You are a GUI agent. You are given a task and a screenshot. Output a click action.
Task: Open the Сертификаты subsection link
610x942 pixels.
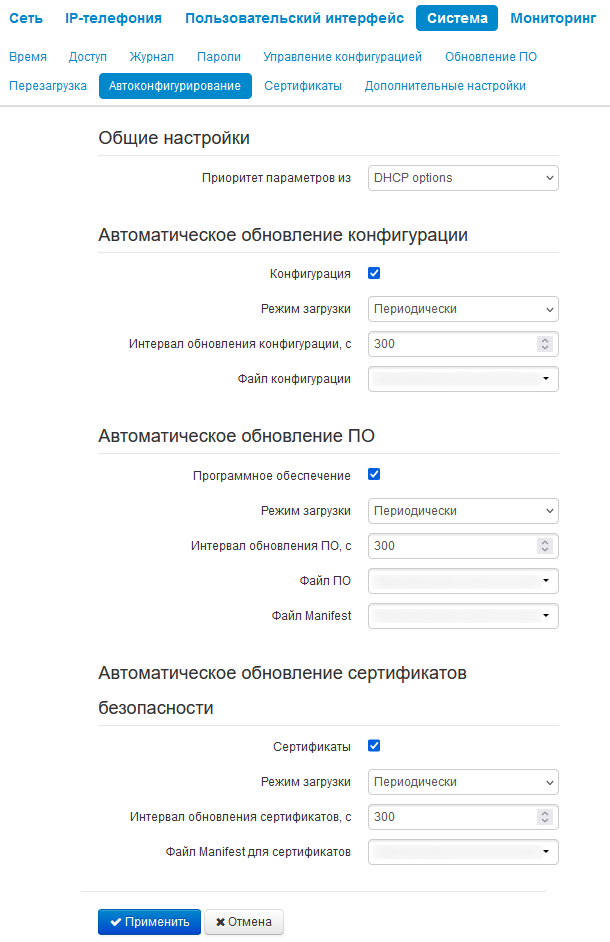303,86
